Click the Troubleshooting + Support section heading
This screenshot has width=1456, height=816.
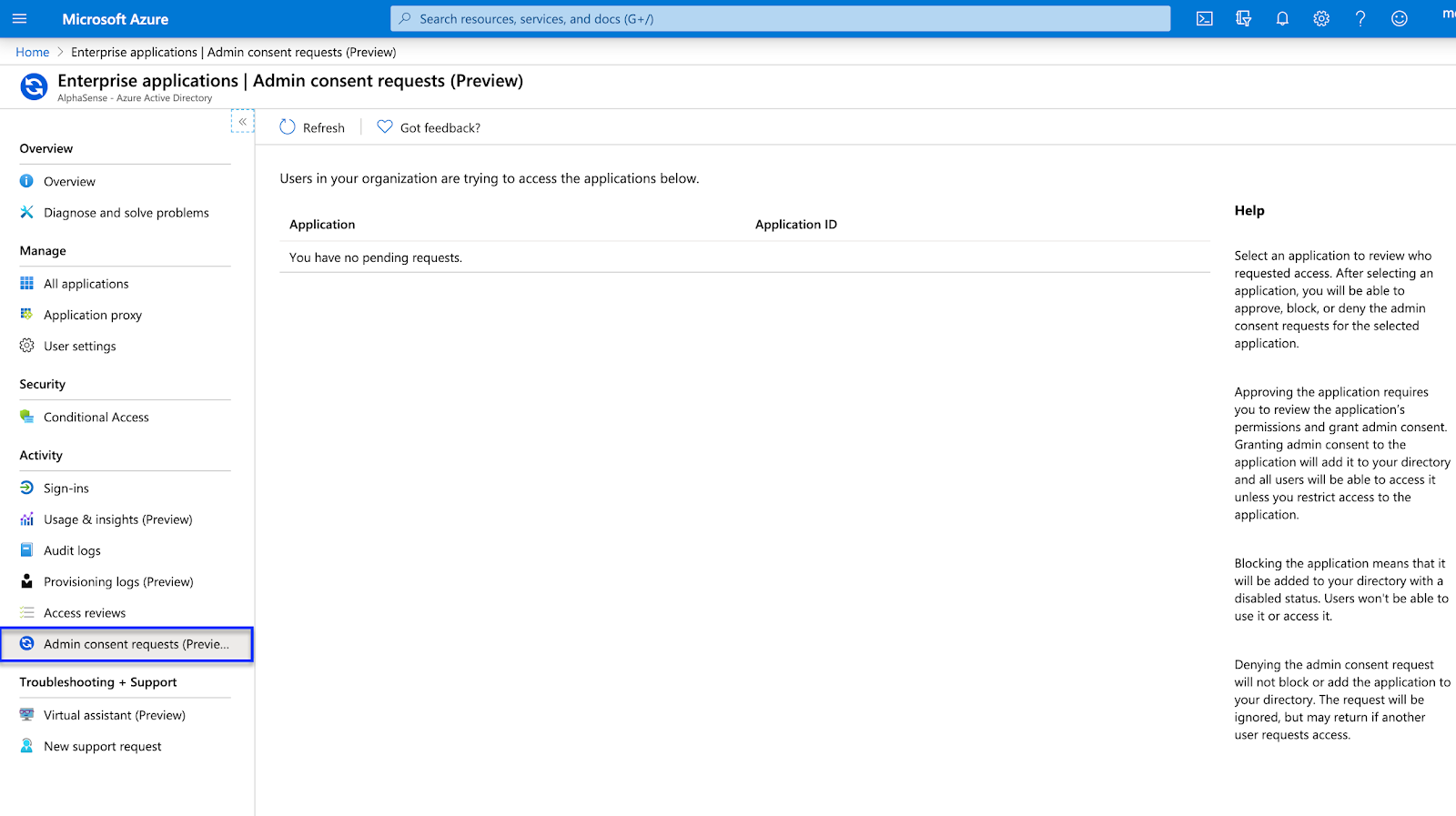(98, 681)
